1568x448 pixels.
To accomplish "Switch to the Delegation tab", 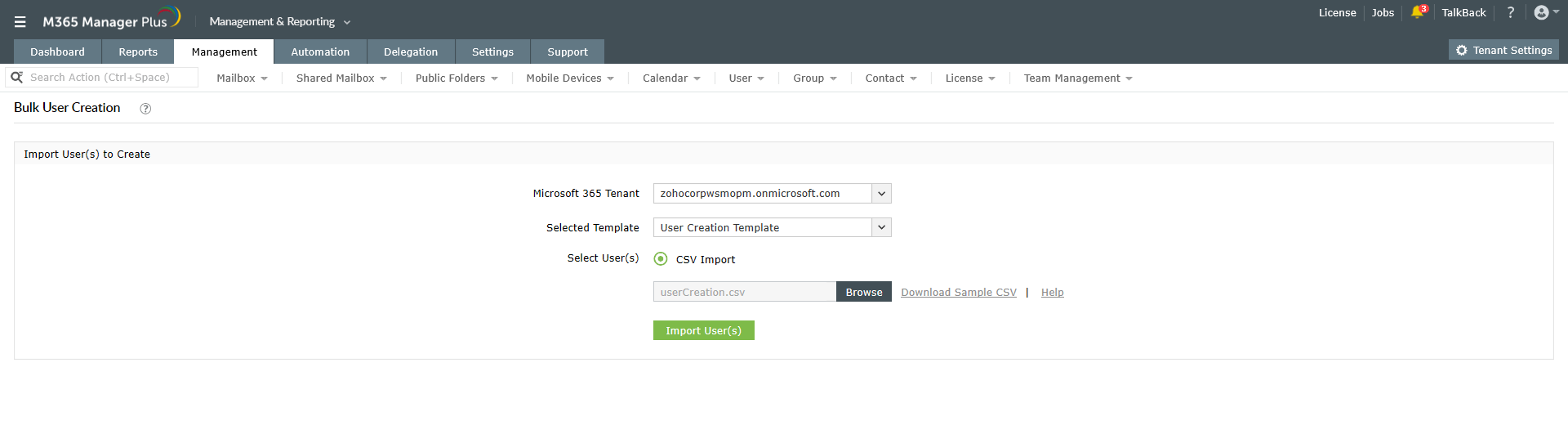I will pos(411,52).
